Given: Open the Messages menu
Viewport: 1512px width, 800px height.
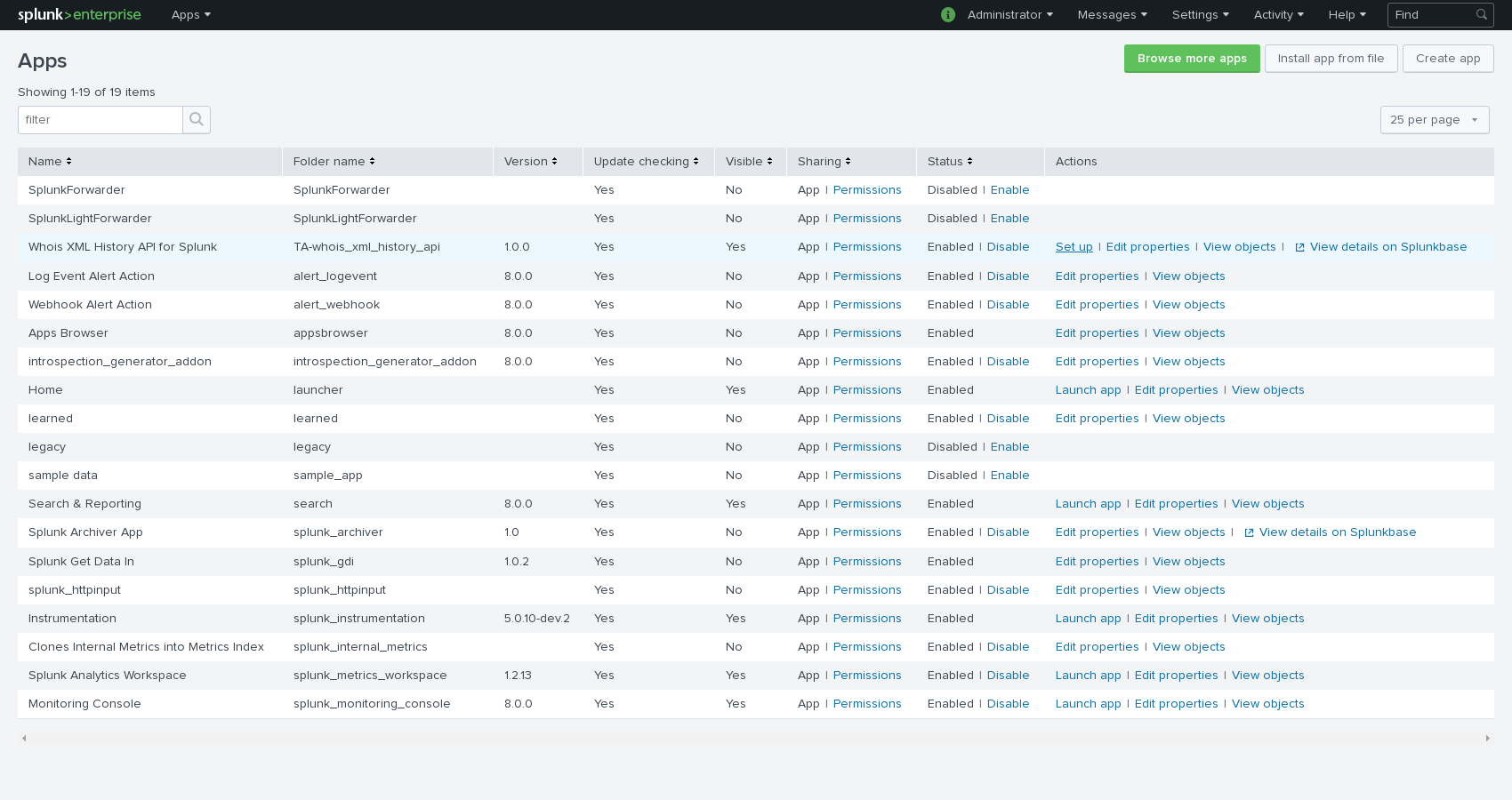Looking at the screenshot, I should [x=1113, y=14].
